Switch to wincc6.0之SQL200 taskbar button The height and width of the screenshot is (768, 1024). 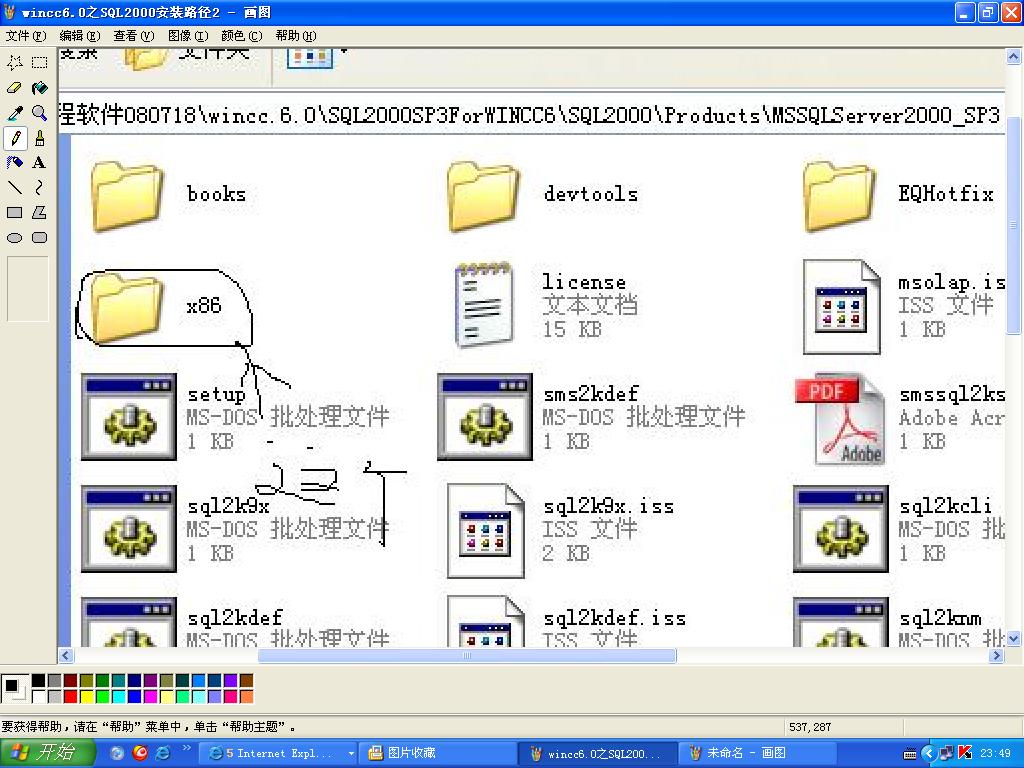[x=598, y=754]
